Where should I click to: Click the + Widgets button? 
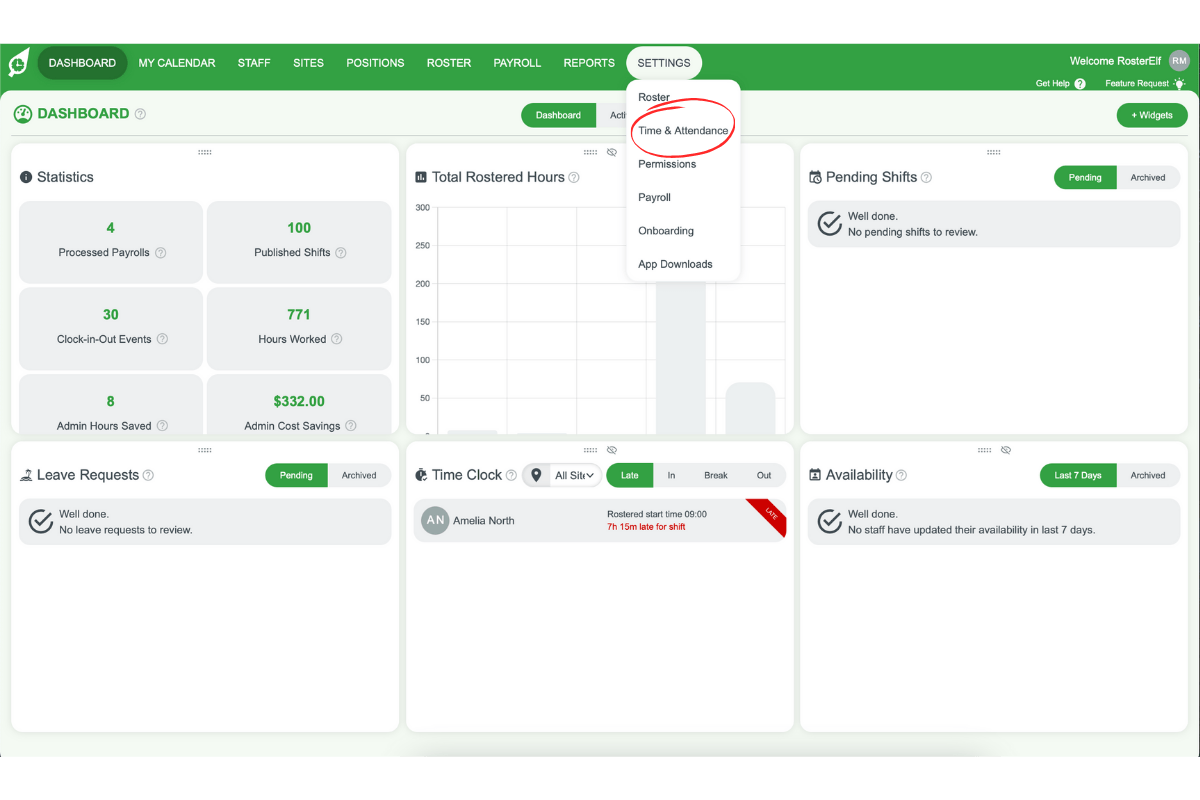click(1151, 115)
